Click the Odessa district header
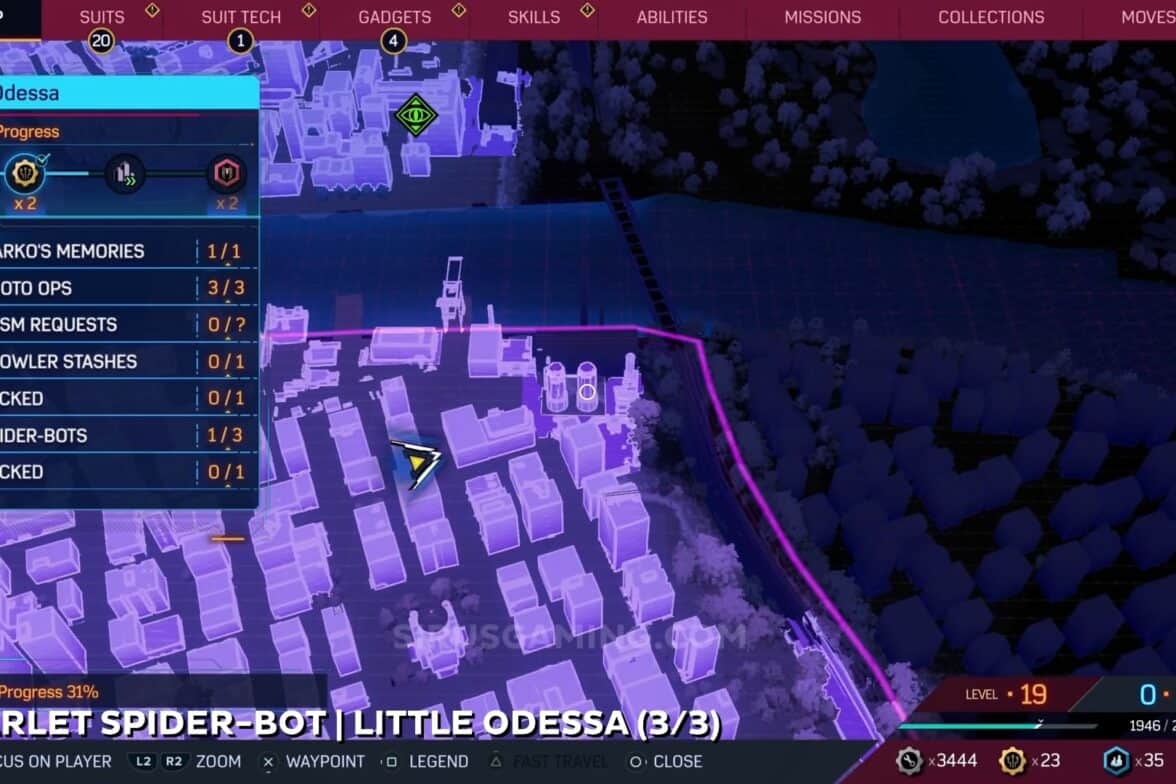The width and height of the screenshot is (1176, 784). click(129, 93)
